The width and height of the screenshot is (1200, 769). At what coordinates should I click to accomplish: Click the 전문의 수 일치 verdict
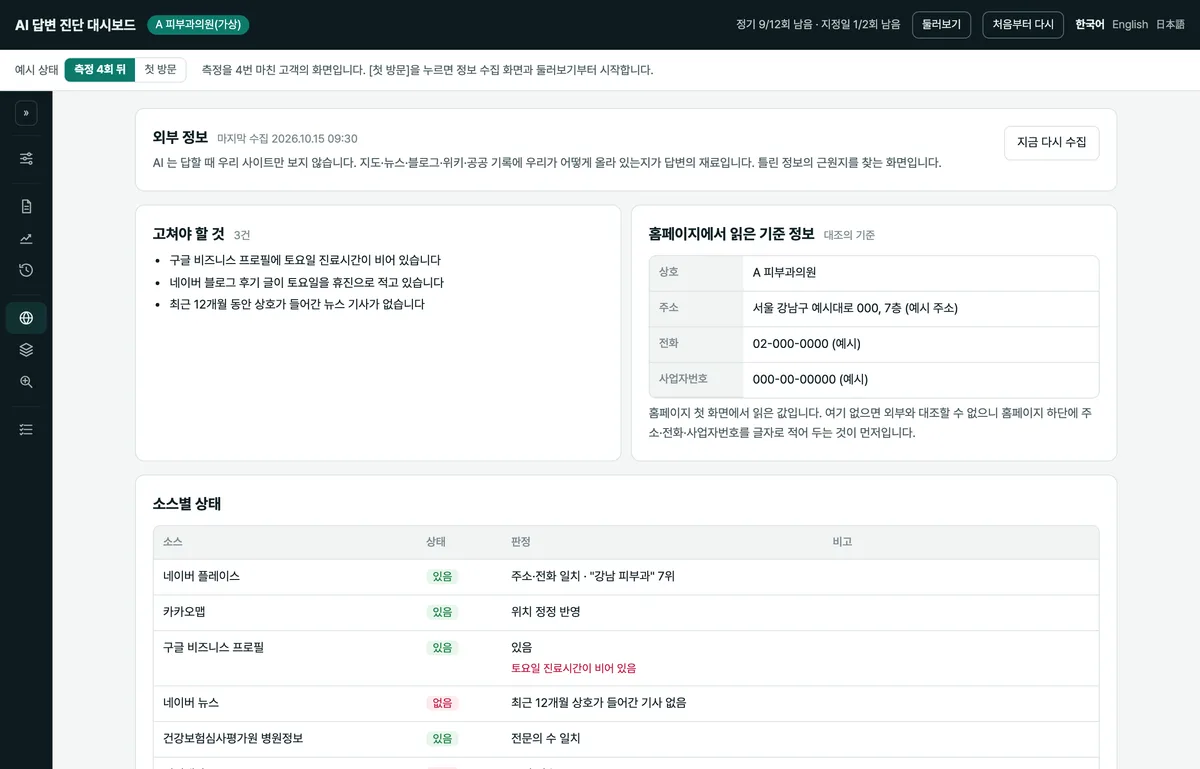point(546,738)
